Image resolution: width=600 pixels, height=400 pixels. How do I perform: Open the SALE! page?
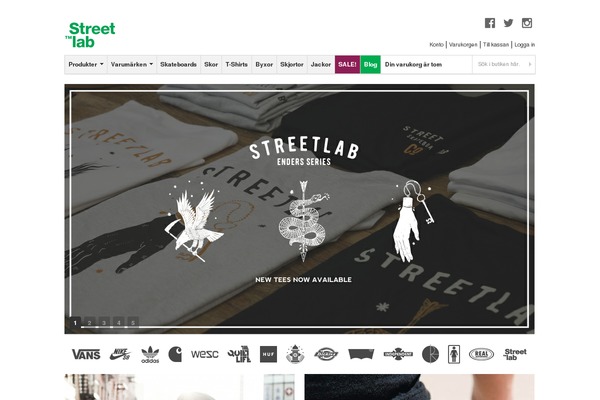click(x=347, y=64)
